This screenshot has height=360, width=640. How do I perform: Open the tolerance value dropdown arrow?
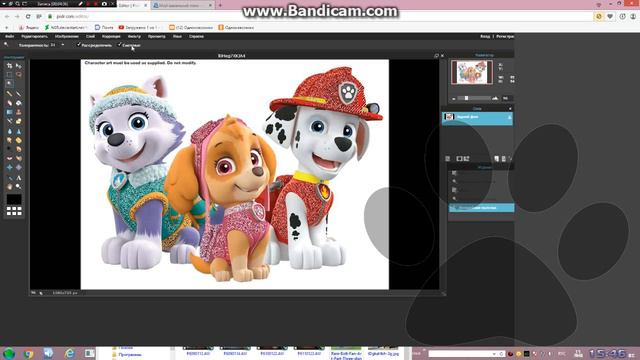[62, 45]
